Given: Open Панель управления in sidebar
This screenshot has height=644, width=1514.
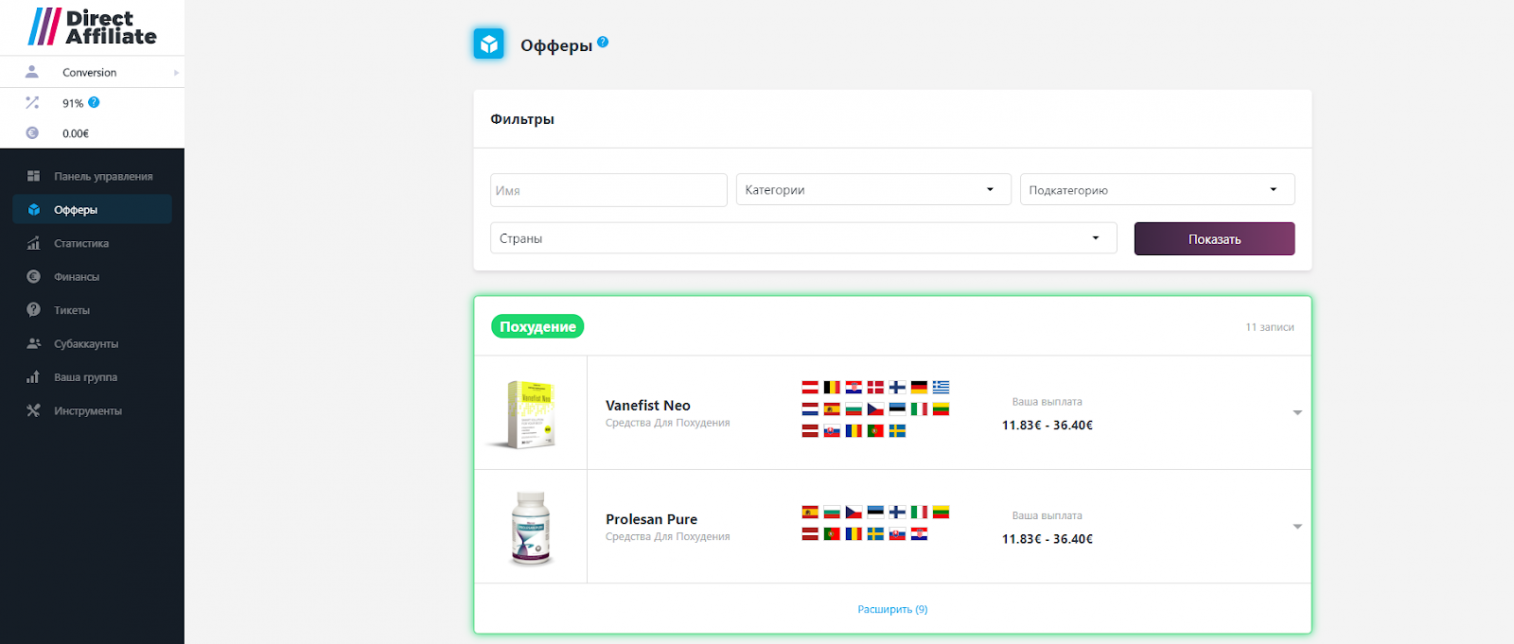Looking at the screenshot, I should click(103, 176).
